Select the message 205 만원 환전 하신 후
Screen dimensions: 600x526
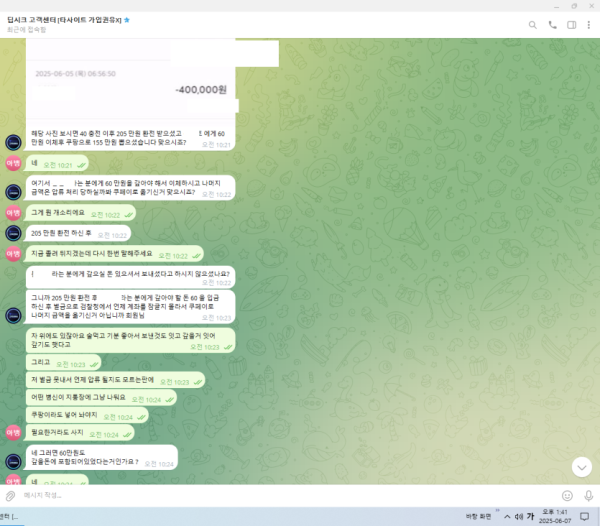point(78,233)
